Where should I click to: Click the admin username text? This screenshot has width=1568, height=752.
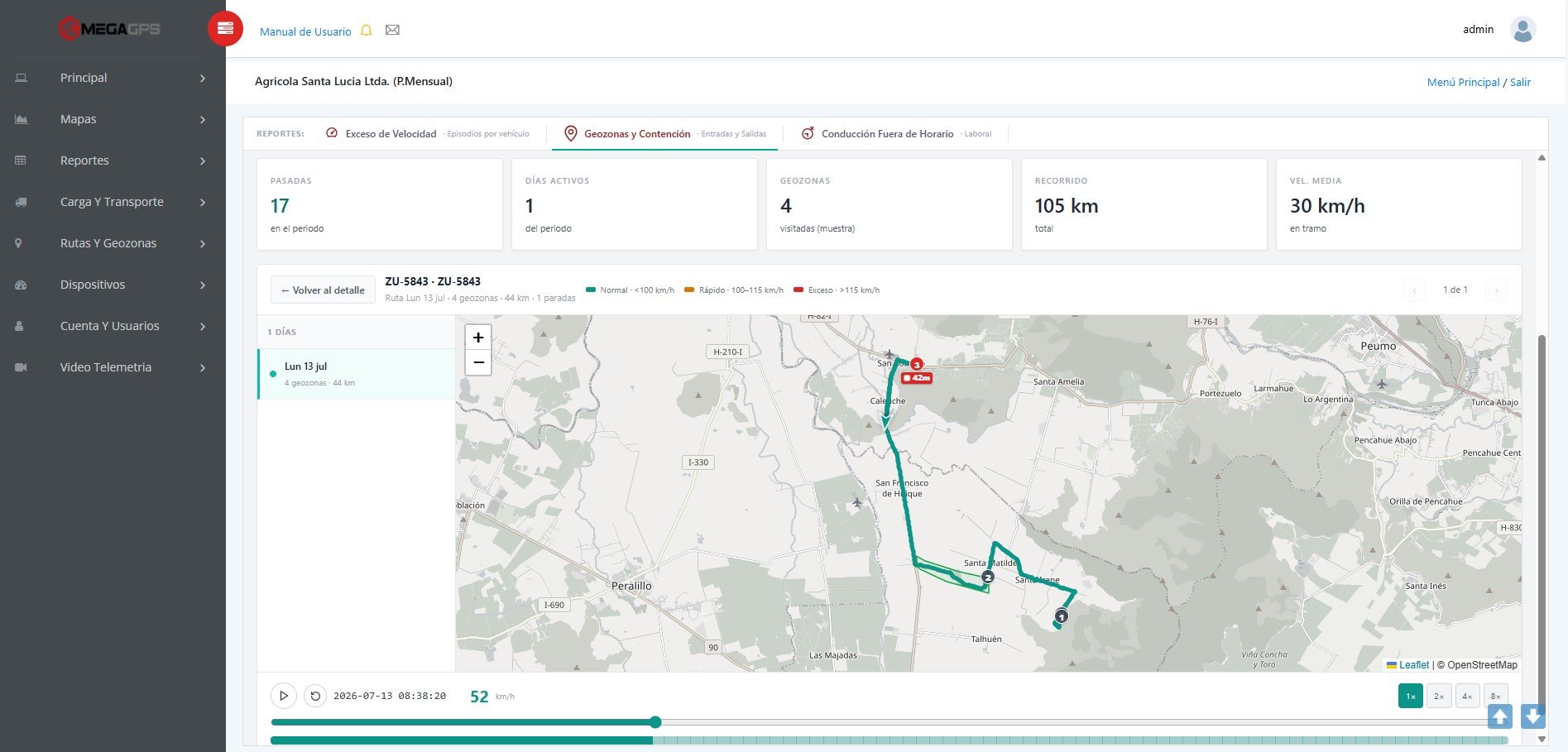click(x=1478, y=29)
